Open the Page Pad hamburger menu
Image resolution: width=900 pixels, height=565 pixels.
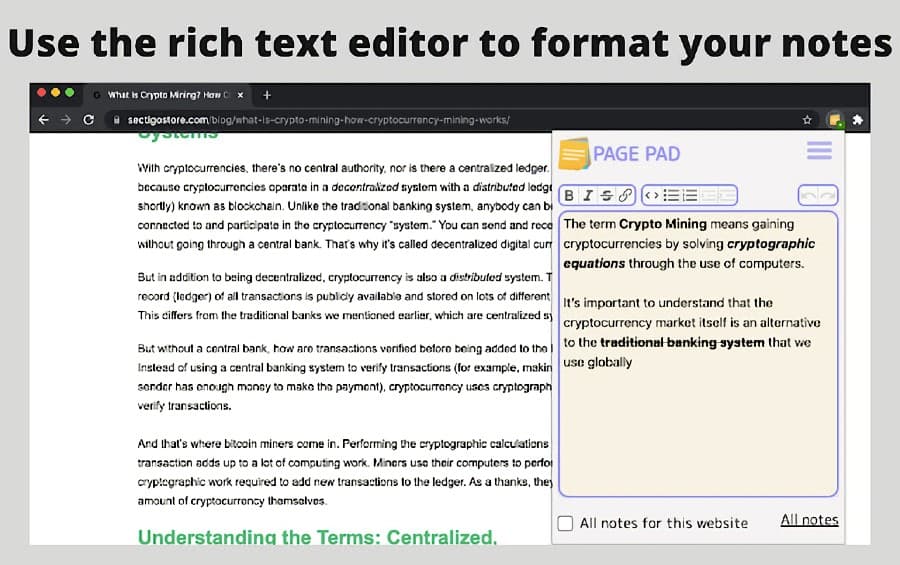click(819, 150)
